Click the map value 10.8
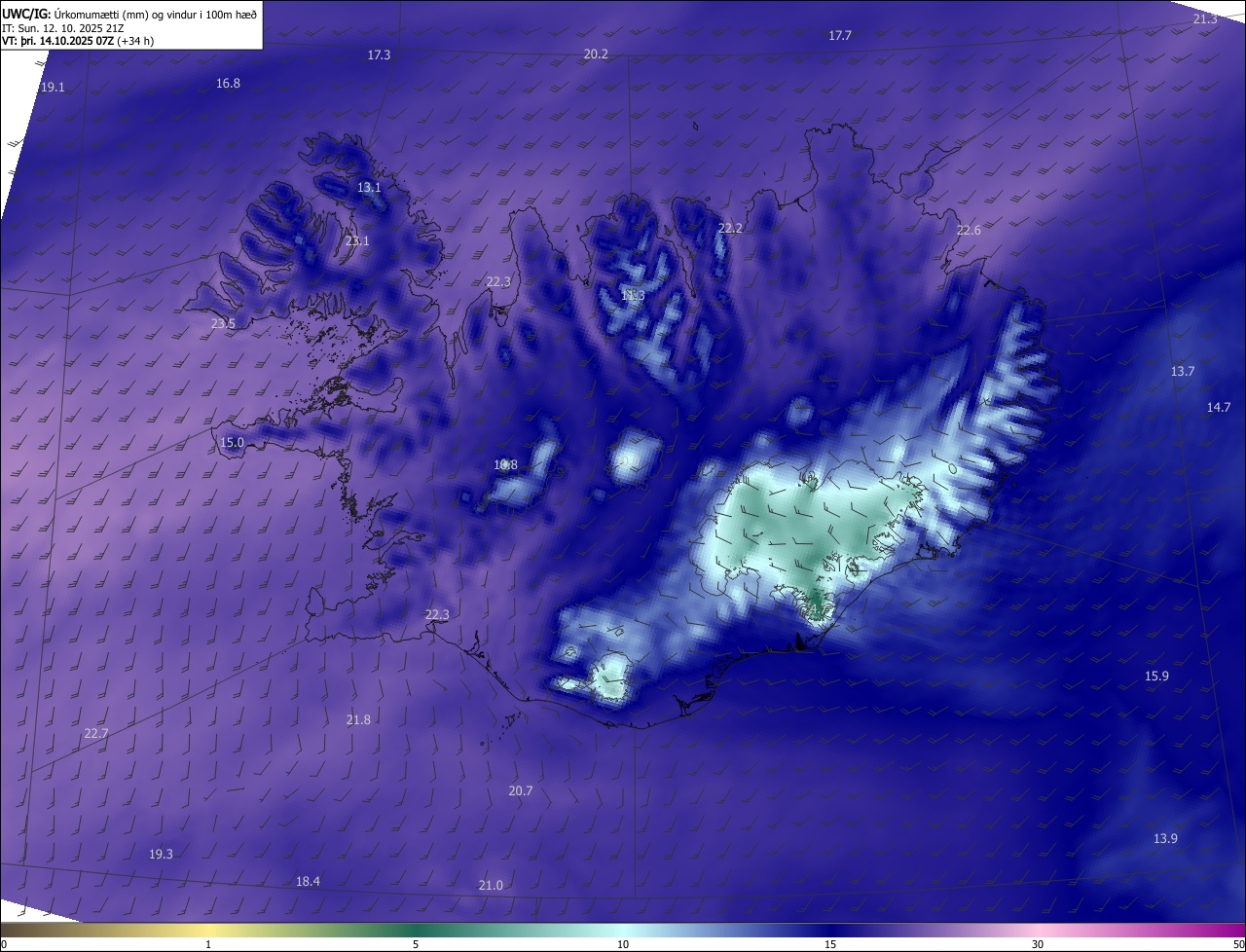Image resolution: width=1246 pixels, height=952 pixels. tap(505, 465)
